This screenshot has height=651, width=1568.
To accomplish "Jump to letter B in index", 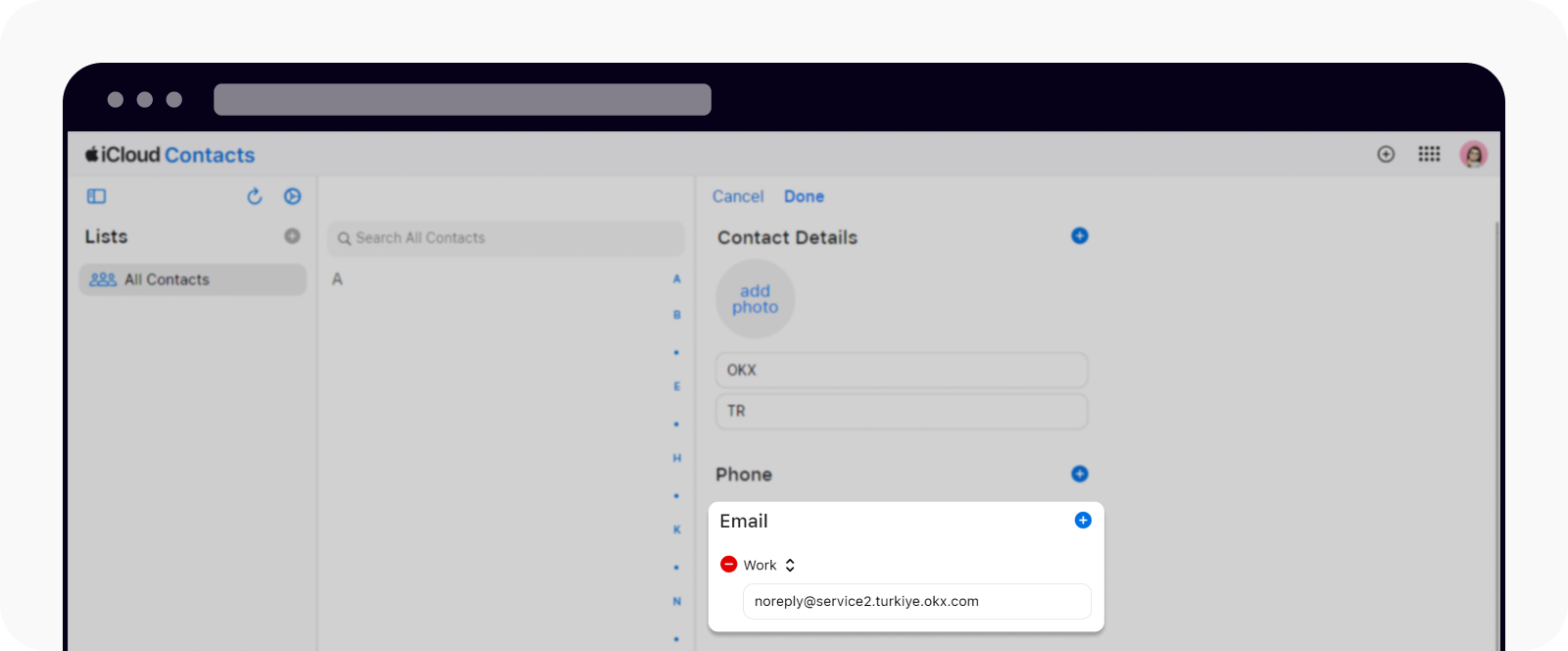I will coord(676,315).
